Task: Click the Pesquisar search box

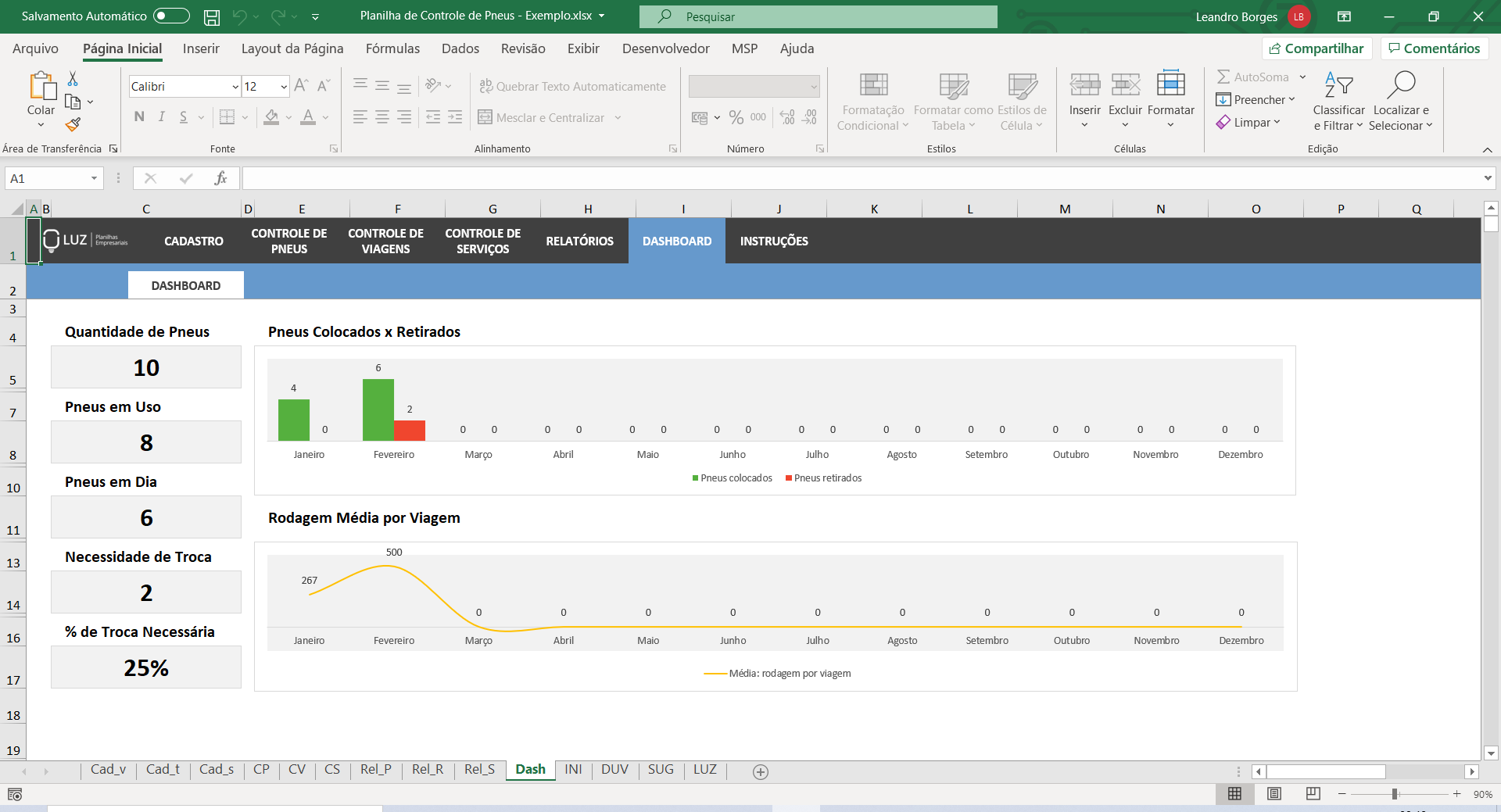Action: coord(818,16)
